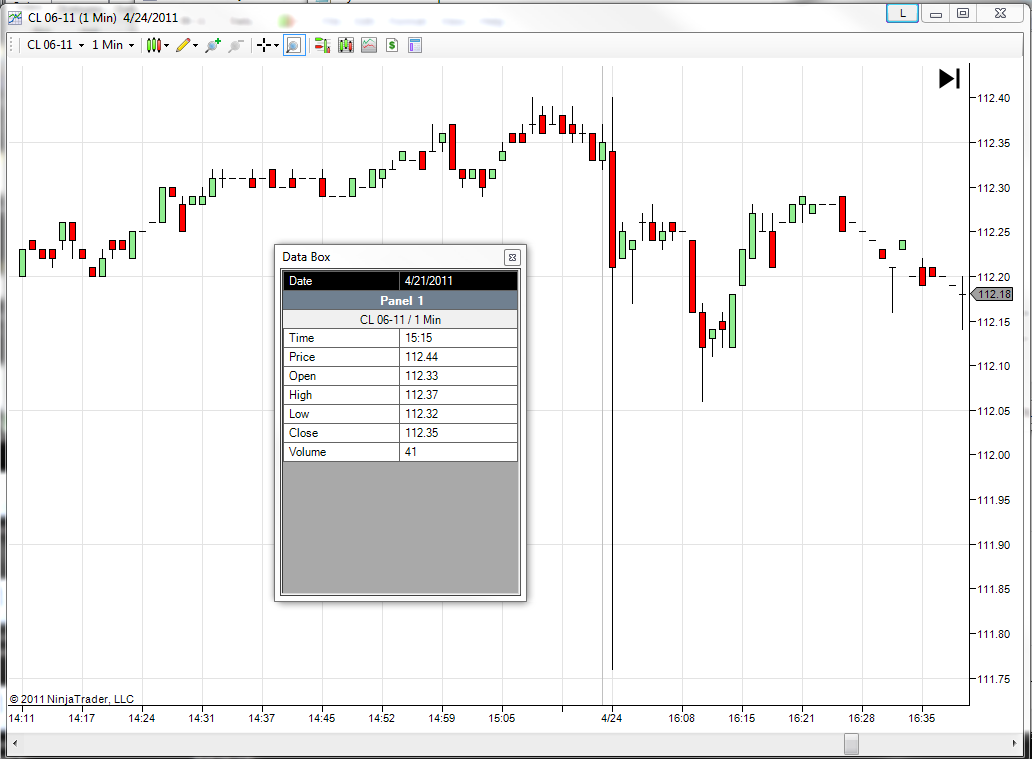Toggle the Data Box magnifier icon
This screenshot has width=1032, height=759.
(294, 45)
